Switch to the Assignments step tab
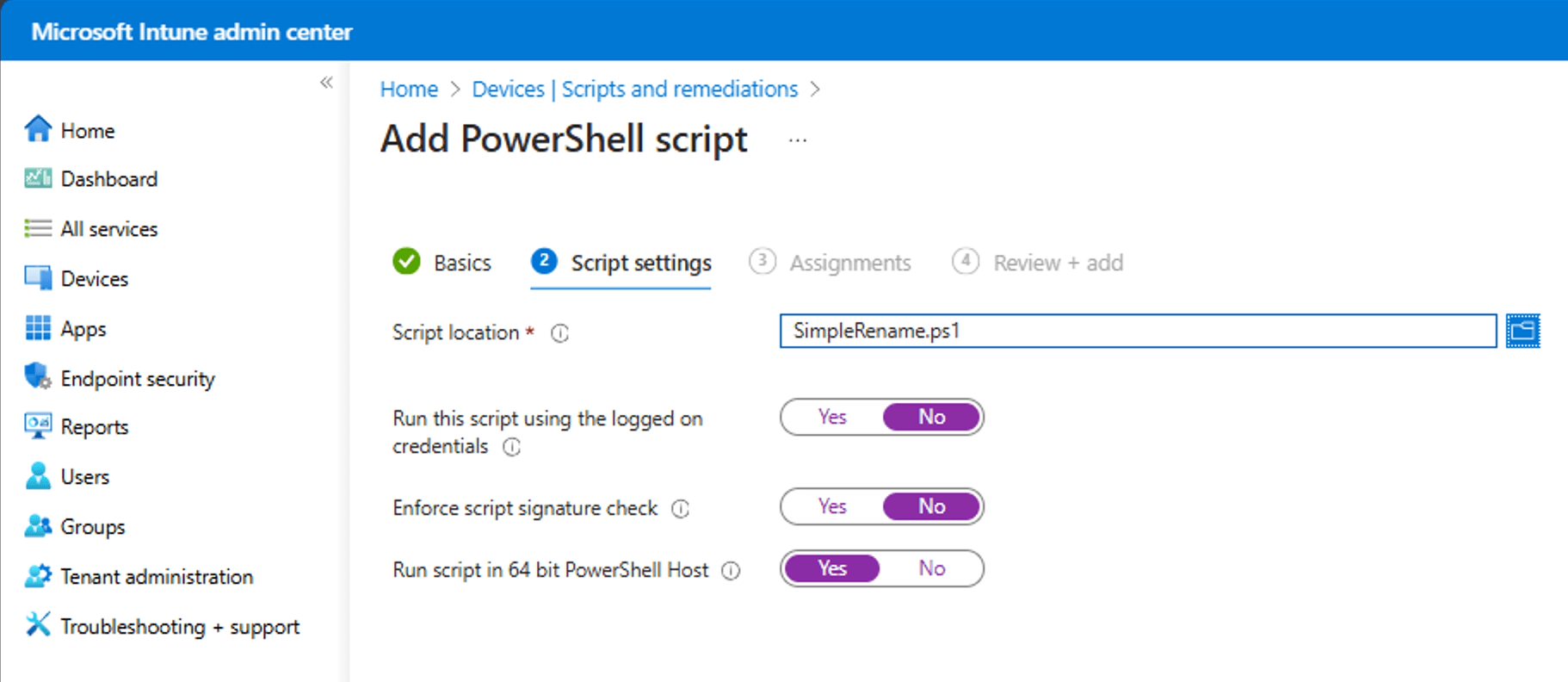 (x=830, y=262)
